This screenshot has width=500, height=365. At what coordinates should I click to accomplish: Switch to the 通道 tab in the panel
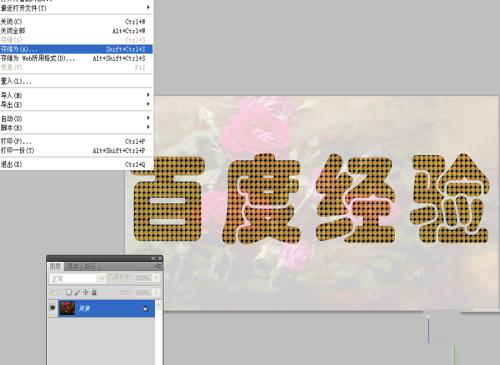coord(73,266)
